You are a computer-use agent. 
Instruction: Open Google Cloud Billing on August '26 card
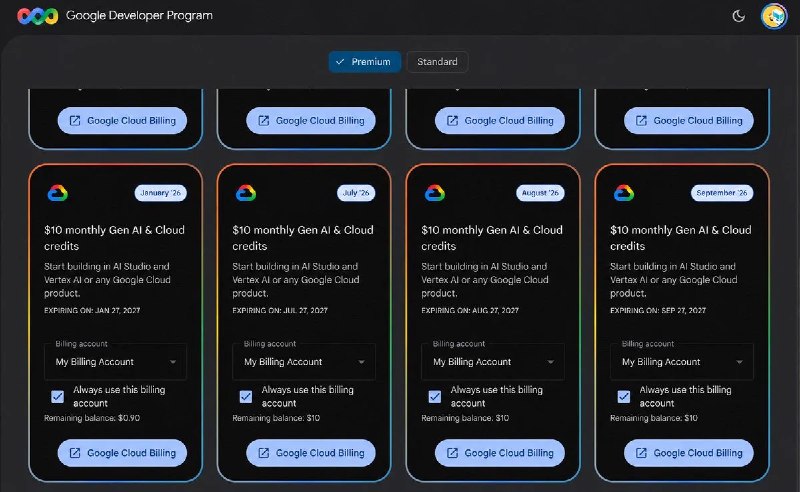point(499,453)
